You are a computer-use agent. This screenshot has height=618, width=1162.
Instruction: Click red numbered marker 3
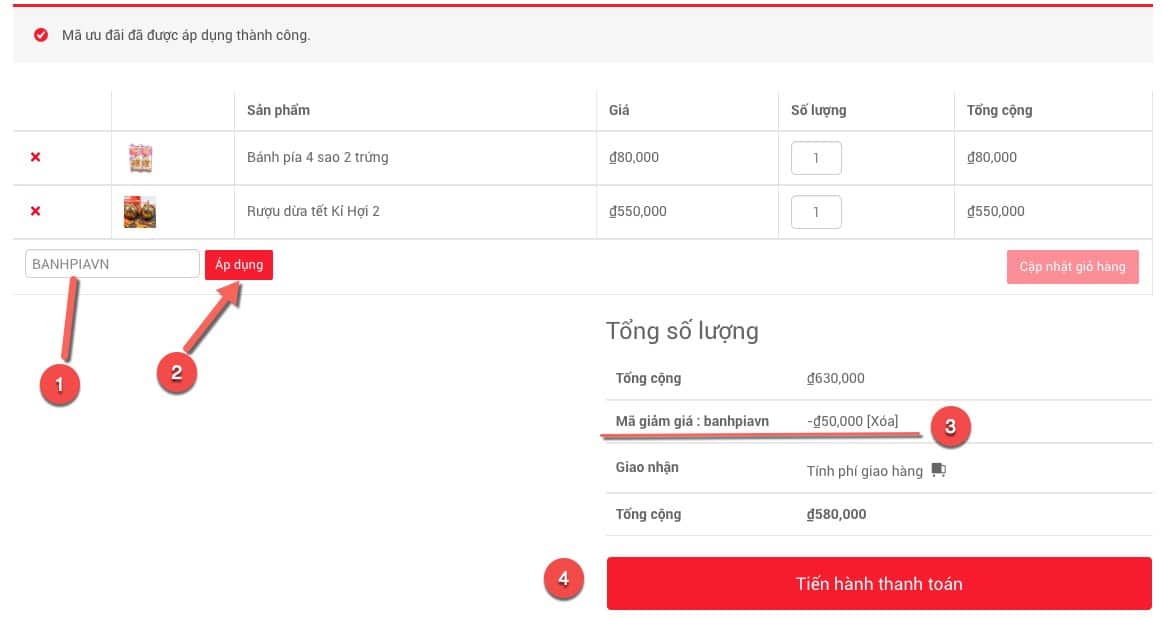point(950,427)
